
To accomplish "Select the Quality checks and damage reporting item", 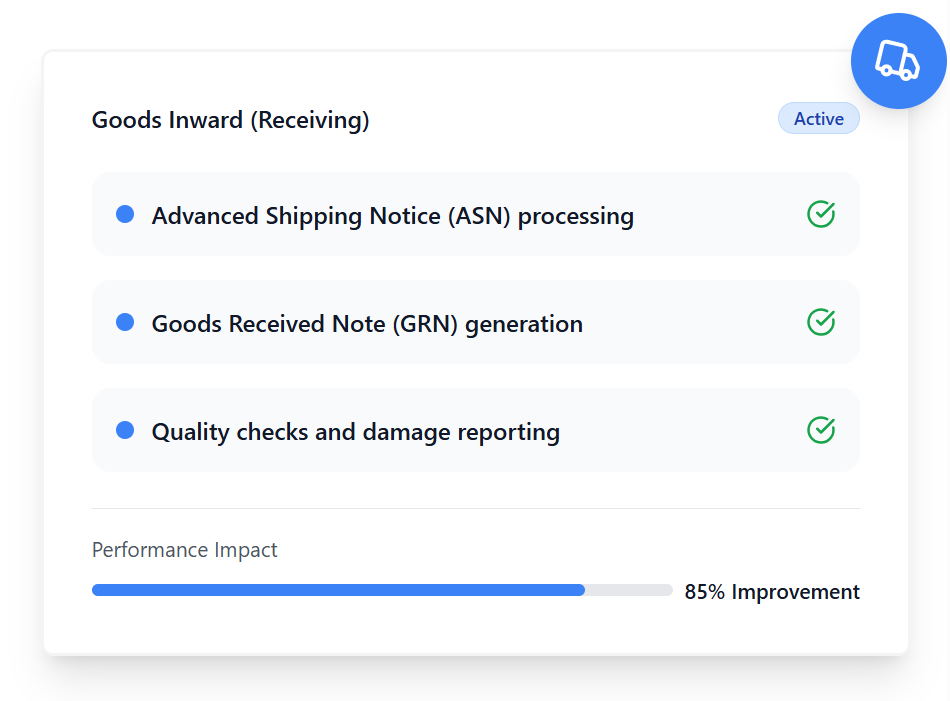I will (x=355, y=432).
